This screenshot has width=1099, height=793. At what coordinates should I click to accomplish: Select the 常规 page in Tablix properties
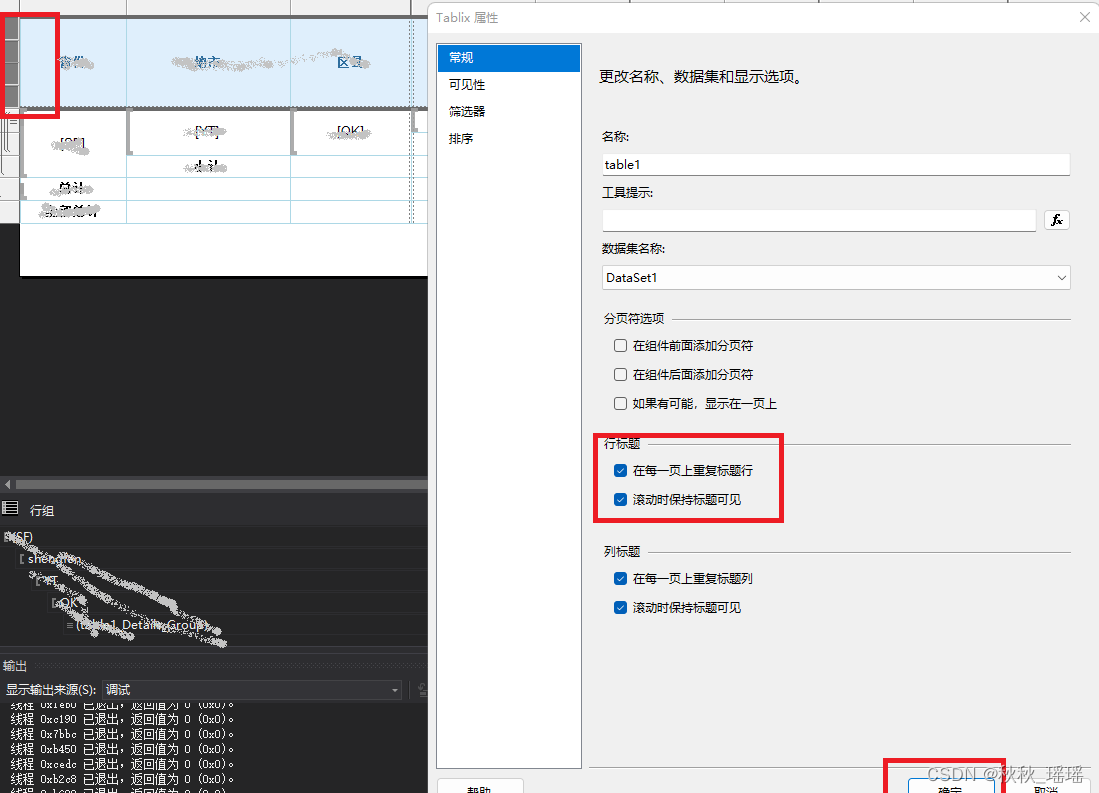tap(509, 57)
